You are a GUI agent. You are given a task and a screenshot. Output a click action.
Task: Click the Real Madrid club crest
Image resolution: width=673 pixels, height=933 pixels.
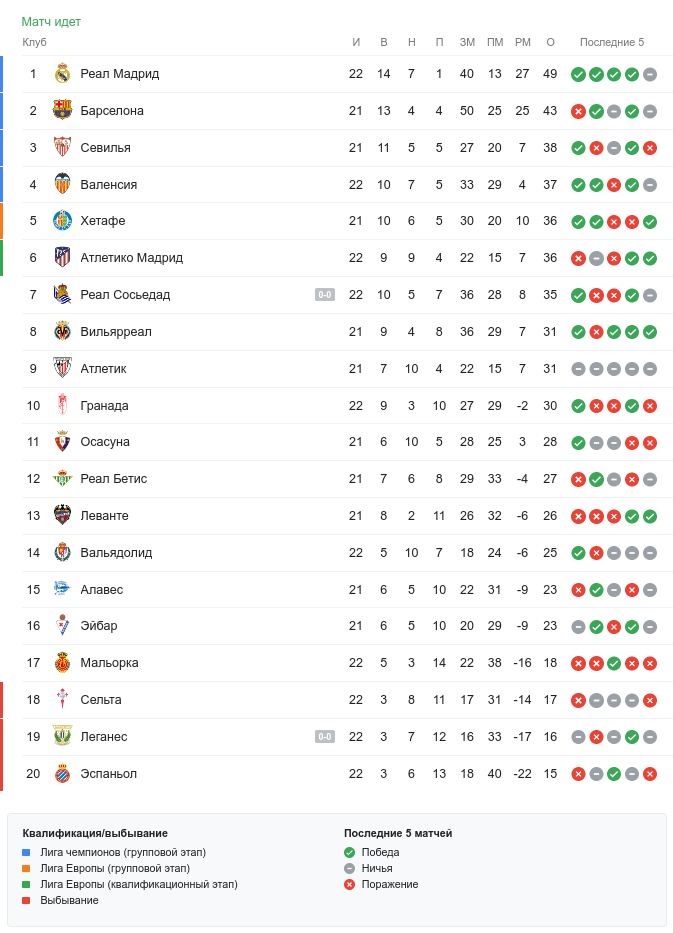tap(62, 74)
